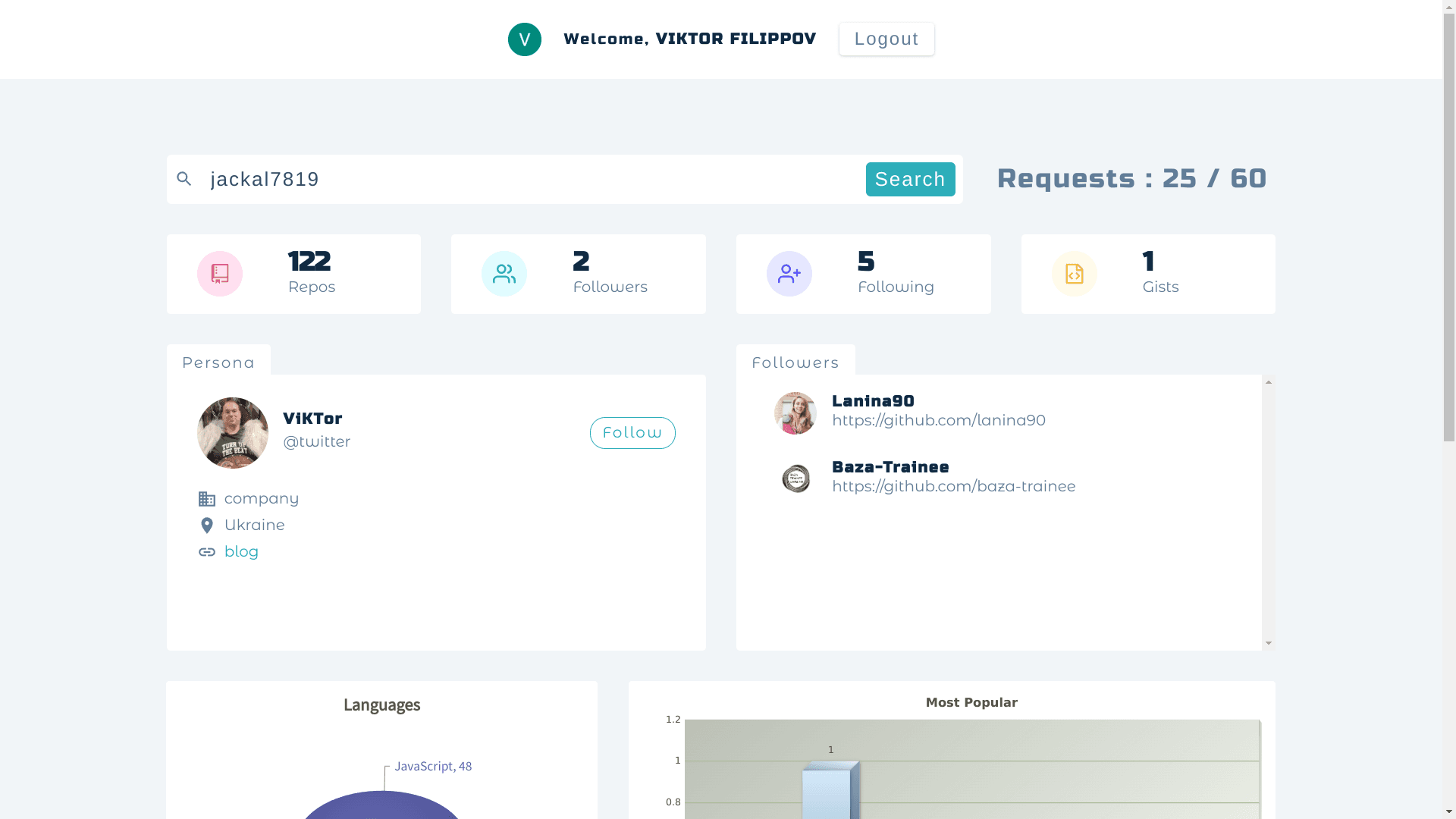Click the Followers list scroll-down arrow
The width and height of the screenshot is (1456, 819).
(1269, 643)
